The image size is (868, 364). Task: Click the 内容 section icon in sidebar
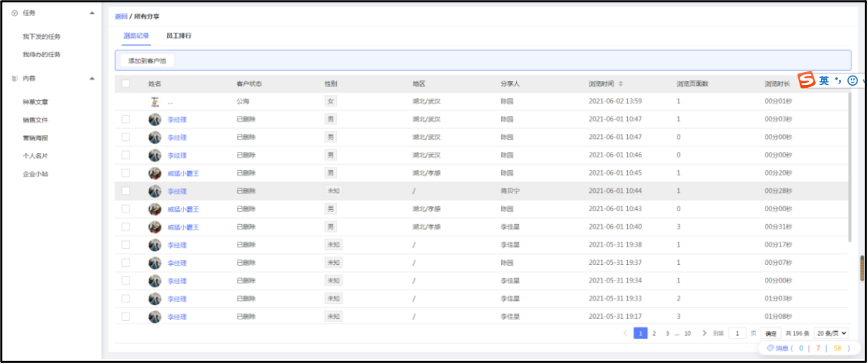pyautogui.click(x=15, y=79)
